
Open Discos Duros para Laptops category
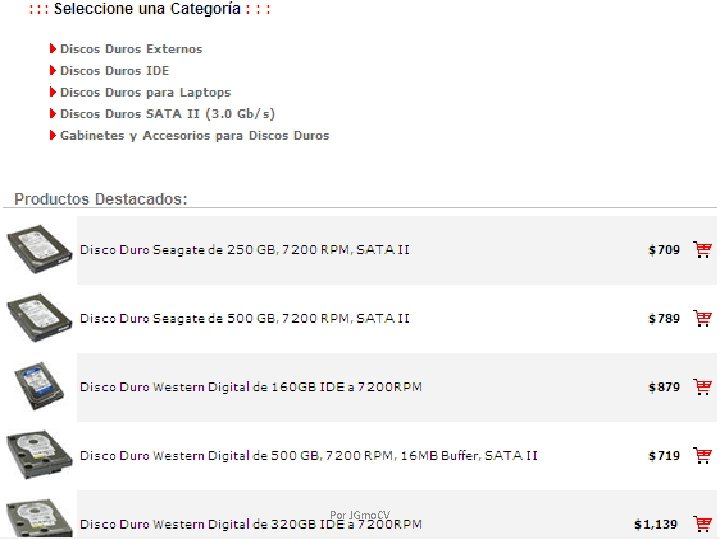(145, 92)
